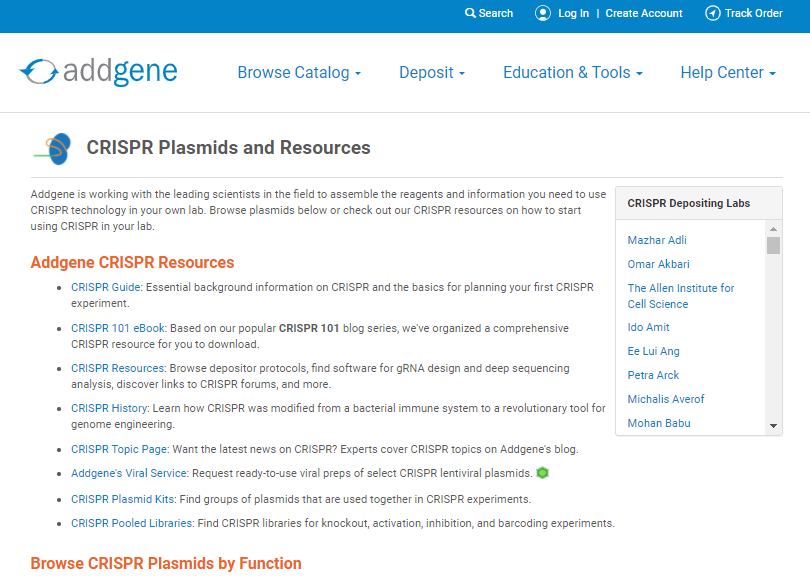Open Petra Arck lab link

653,375
